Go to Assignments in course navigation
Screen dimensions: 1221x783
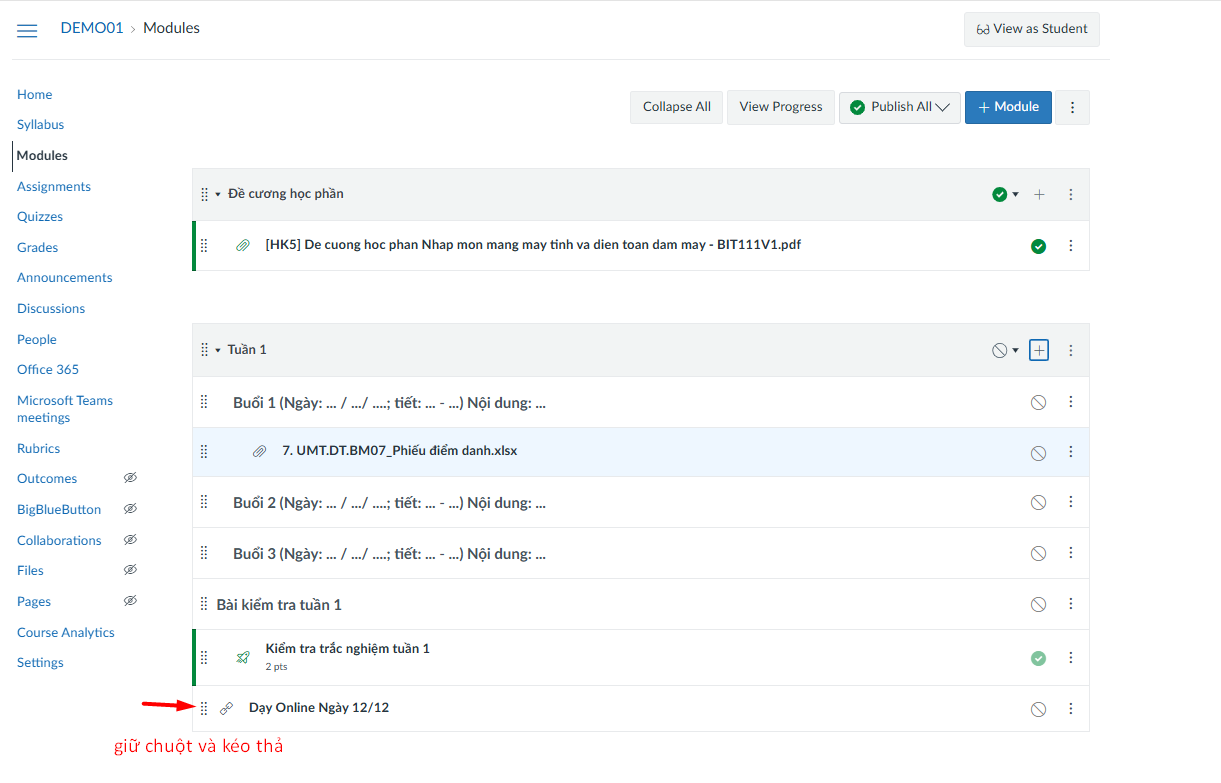[54, 186]
